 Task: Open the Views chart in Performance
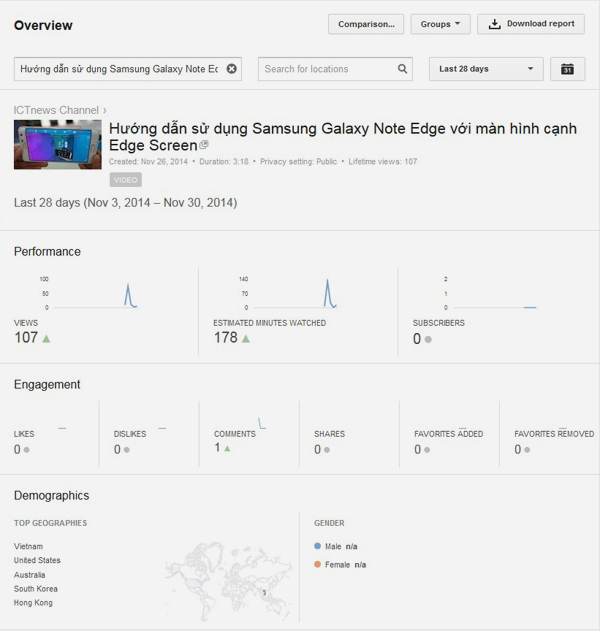coord(89,293)
